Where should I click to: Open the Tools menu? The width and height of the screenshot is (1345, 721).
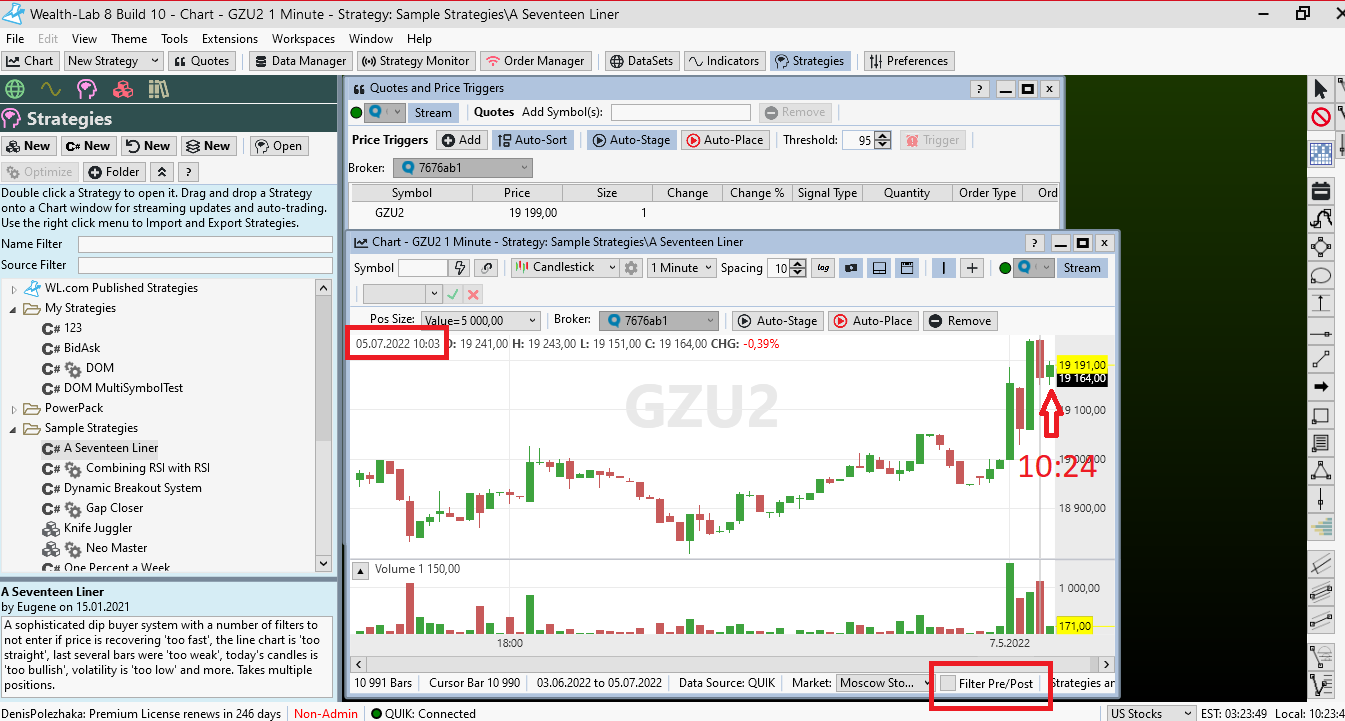[175, 38]
